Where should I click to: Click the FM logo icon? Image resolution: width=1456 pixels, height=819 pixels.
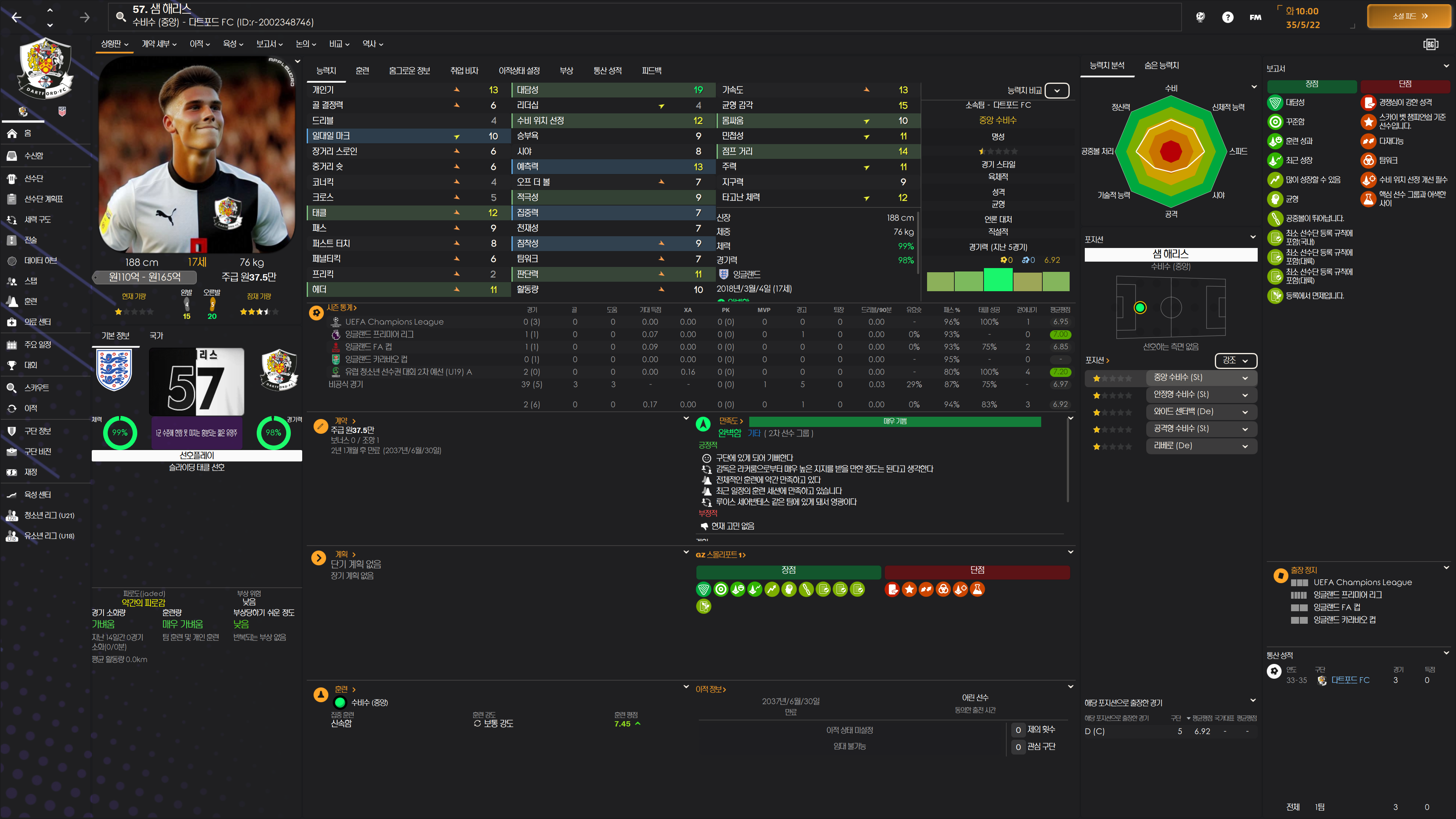tap(1255, 17)
